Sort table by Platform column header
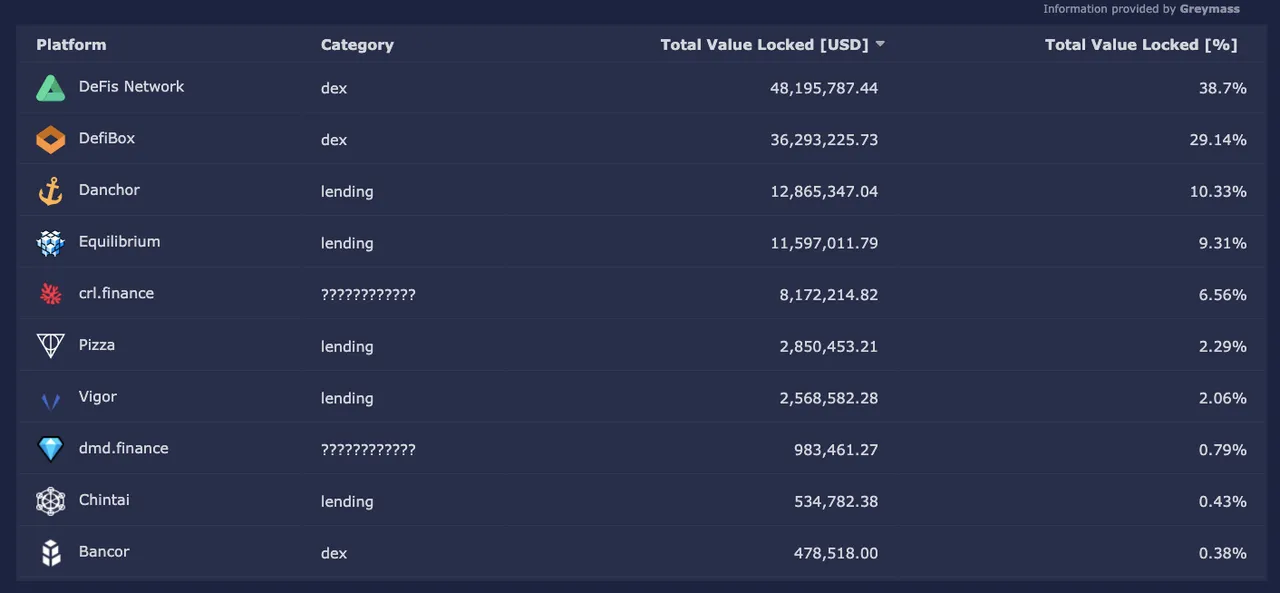Screen dimensions: 1280x593 pos(71,45)
